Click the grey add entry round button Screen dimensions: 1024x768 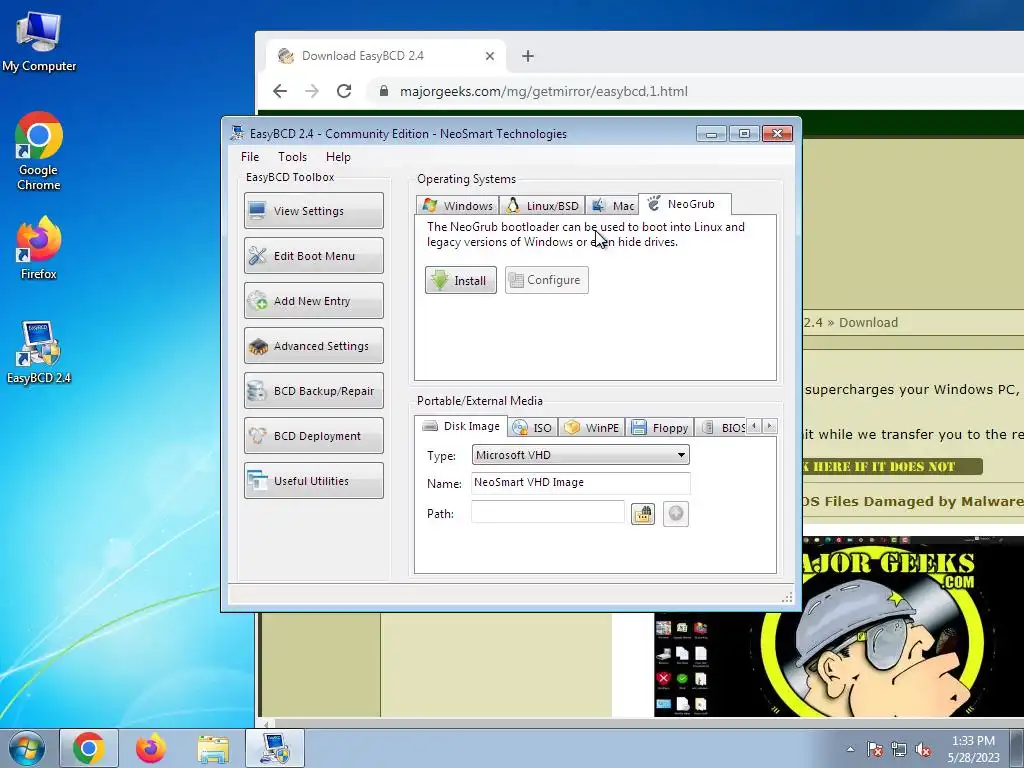pos(676,514)
